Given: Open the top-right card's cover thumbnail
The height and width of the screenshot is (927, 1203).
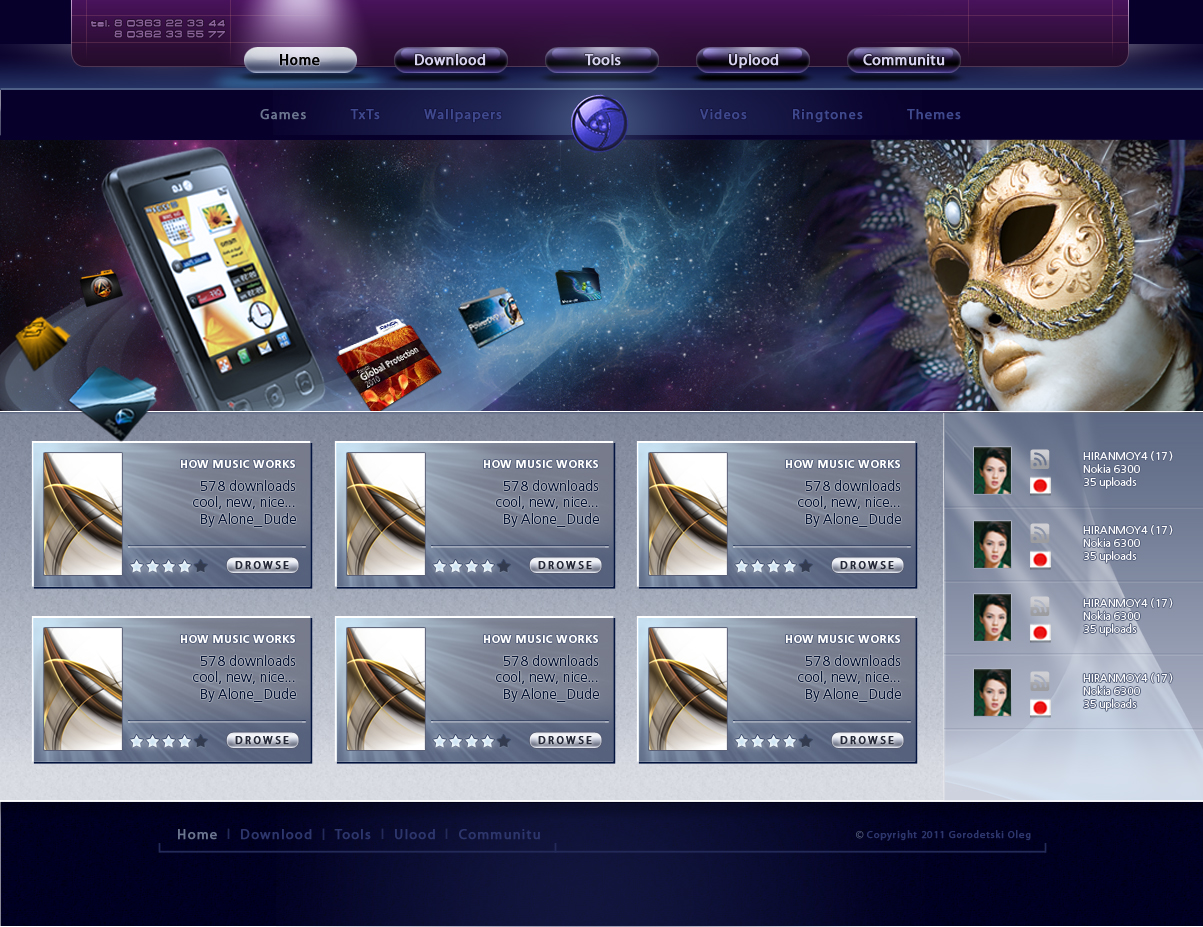Looking at the screenshot, I should 688,514.
